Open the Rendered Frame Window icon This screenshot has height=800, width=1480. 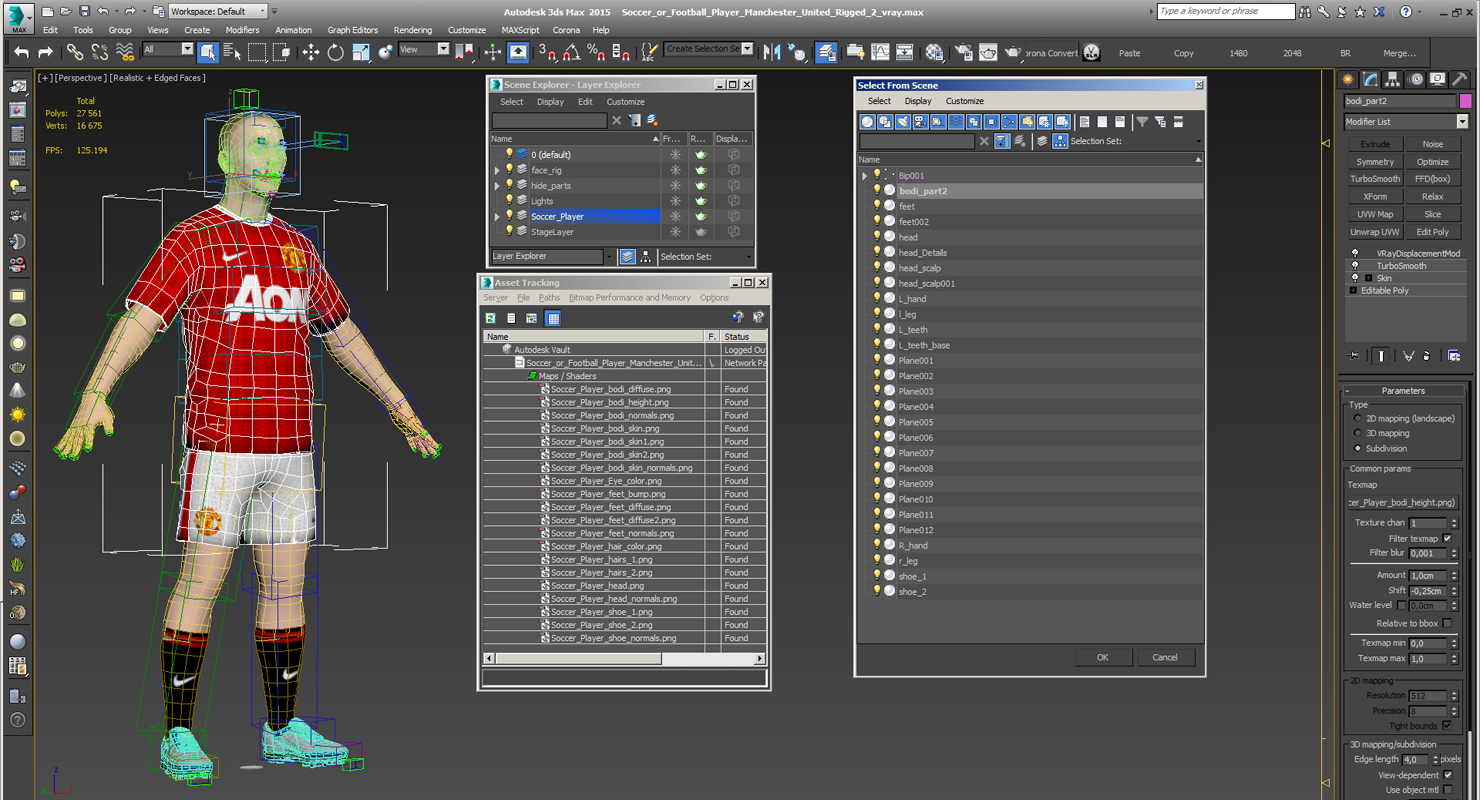click(988, 52)
